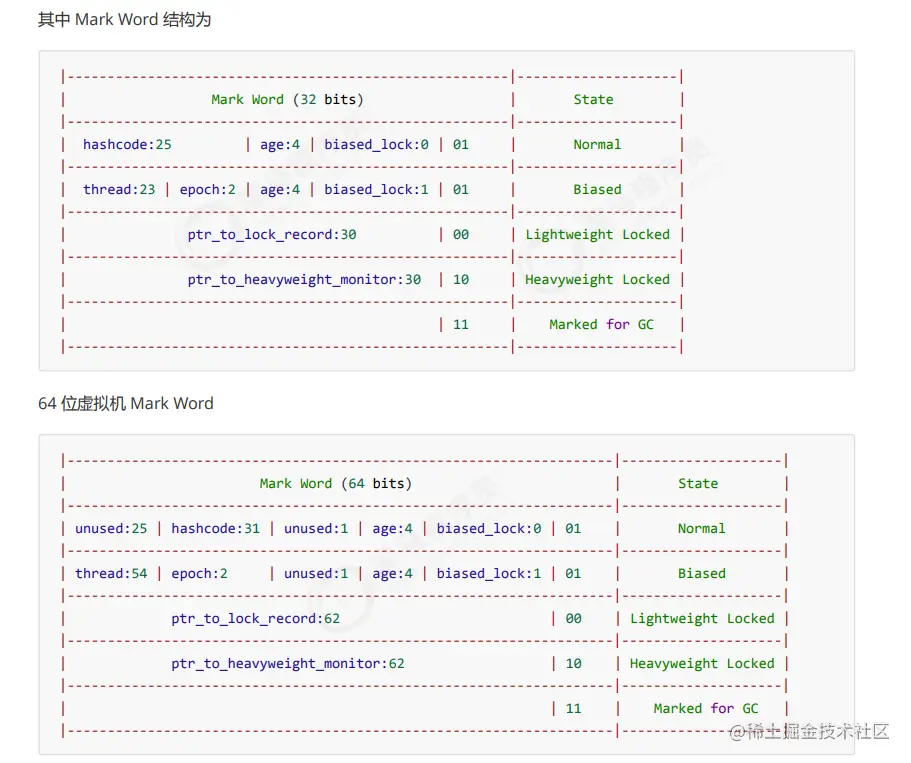Image resolution: width=911 pixels, height=763 pixels.
Task: Select 'Heavyweight Locked' in the 32 bits table
Action: 597,280
